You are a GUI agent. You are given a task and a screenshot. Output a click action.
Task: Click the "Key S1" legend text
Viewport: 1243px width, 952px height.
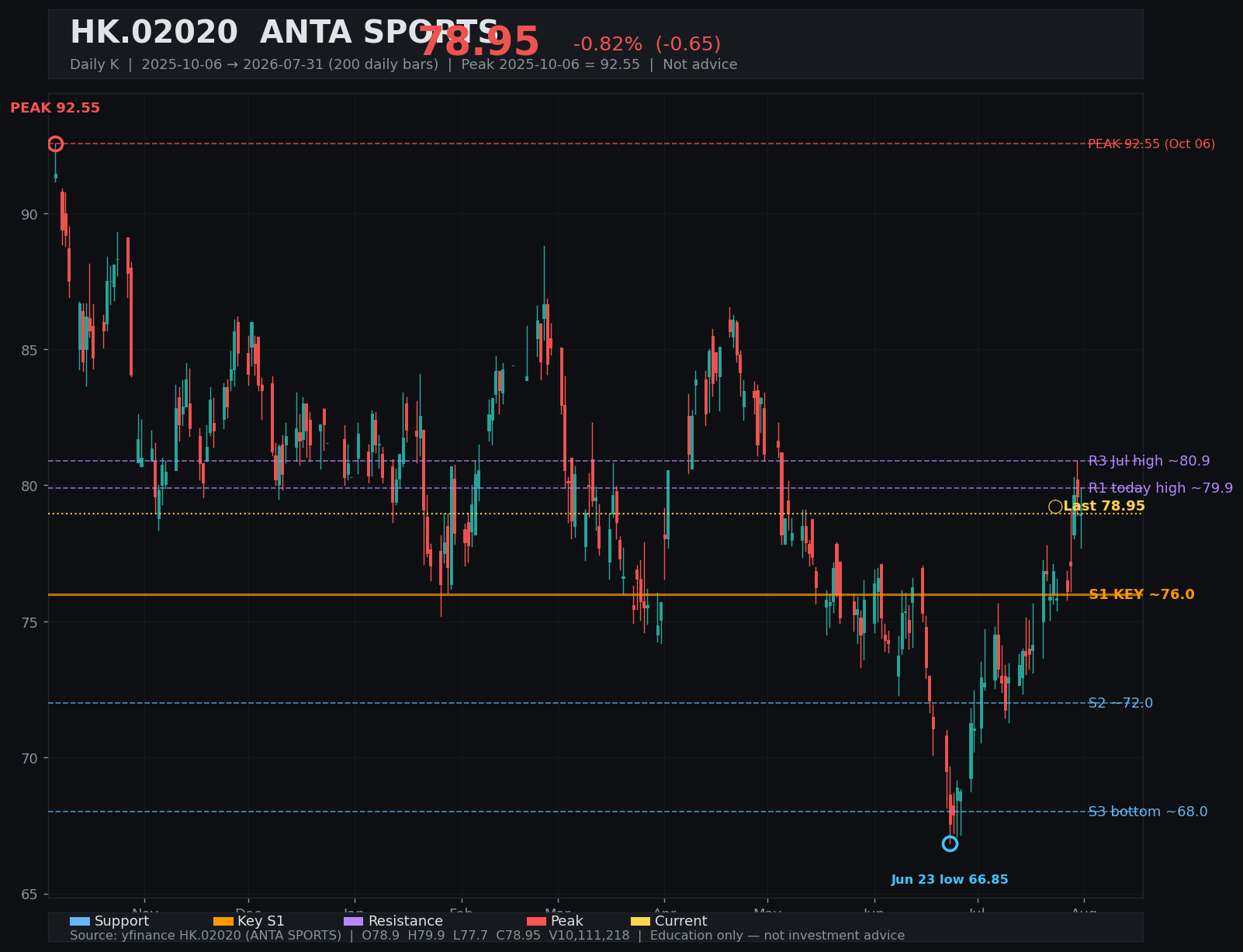click(261, 922)
